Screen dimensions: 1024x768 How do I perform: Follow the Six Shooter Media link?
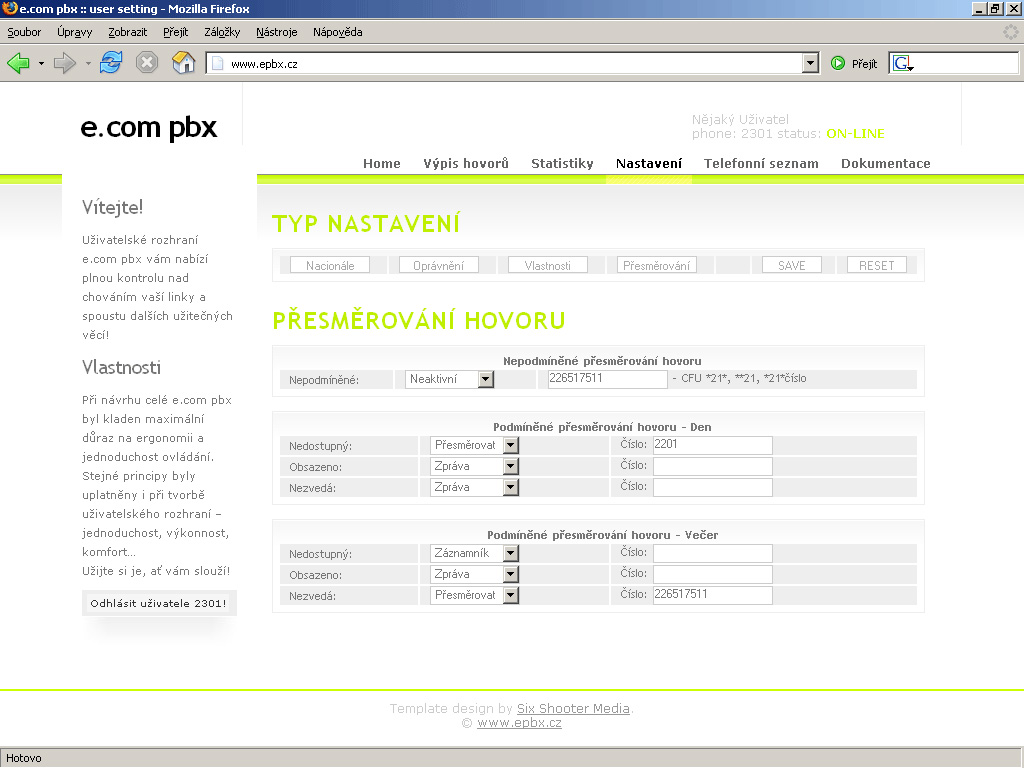573,709
